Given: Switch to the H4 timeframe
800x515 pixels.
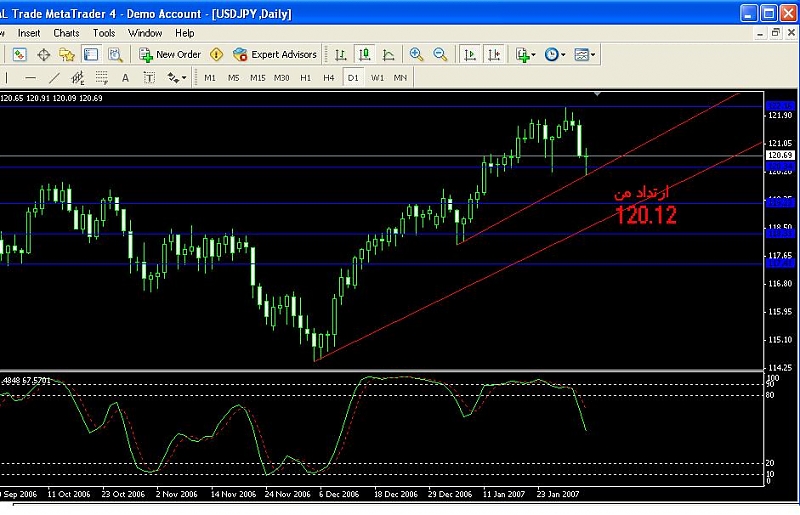Looking at the screenshot, I should [328, 77].
